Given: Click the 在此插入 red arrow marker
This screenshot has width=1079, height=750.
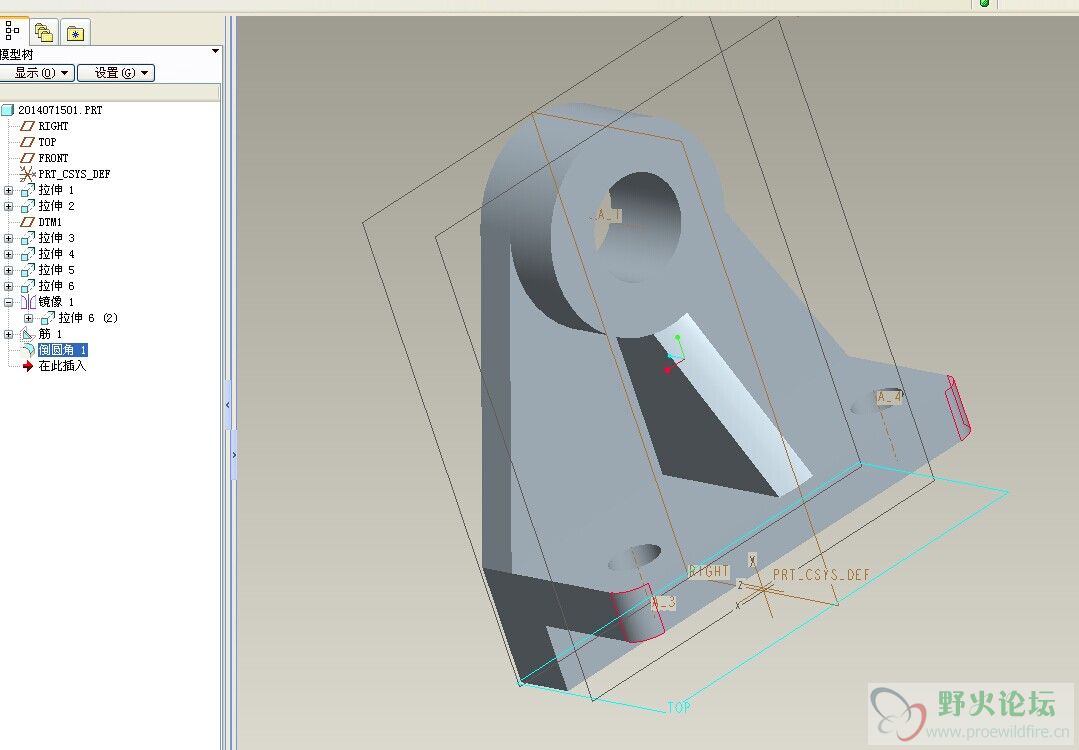Looking at the screenshot, I should click(28, 366).
